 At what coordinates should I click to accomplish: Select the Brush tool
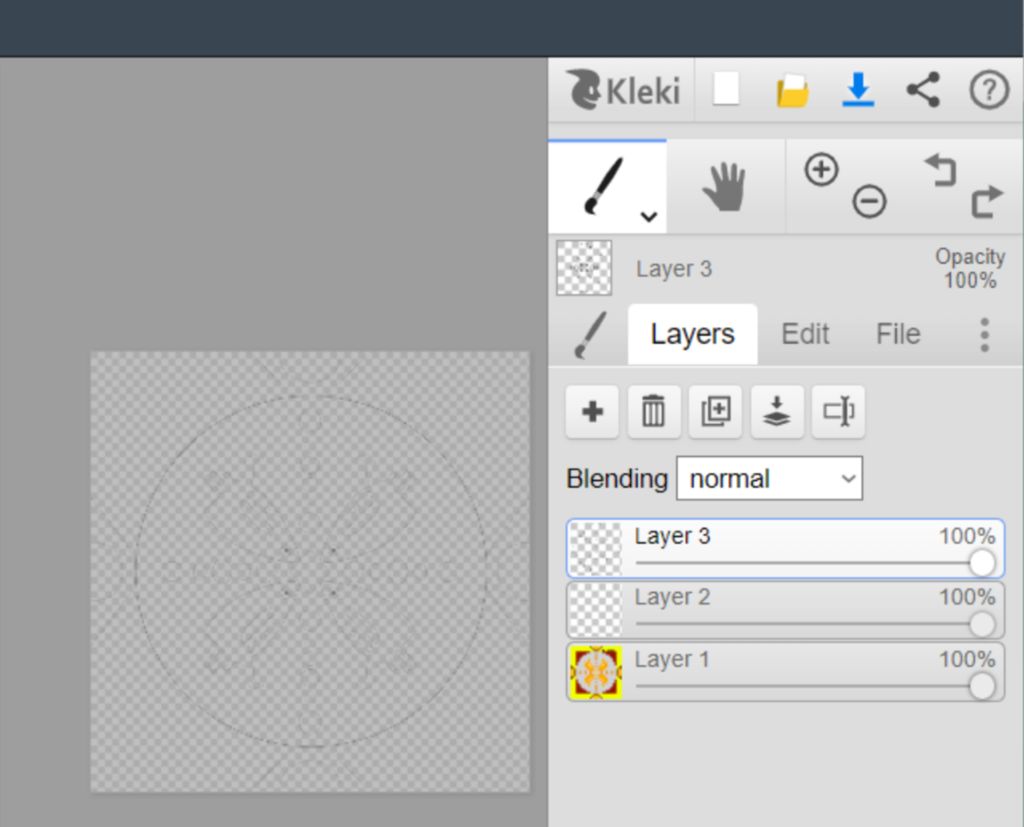(x=607, y=186)
